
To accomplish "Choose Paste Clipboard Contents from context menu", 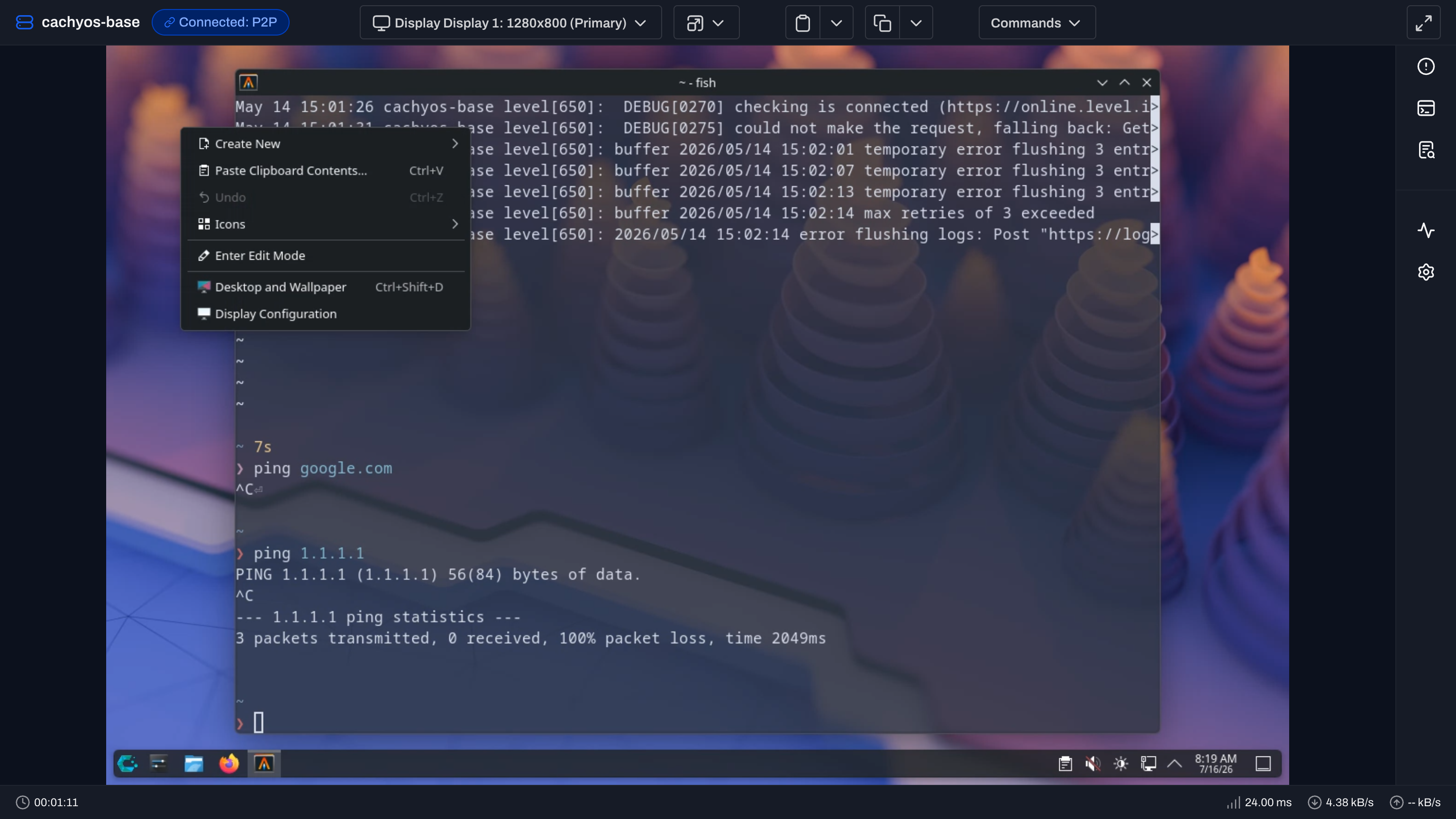I will [326, 171].
